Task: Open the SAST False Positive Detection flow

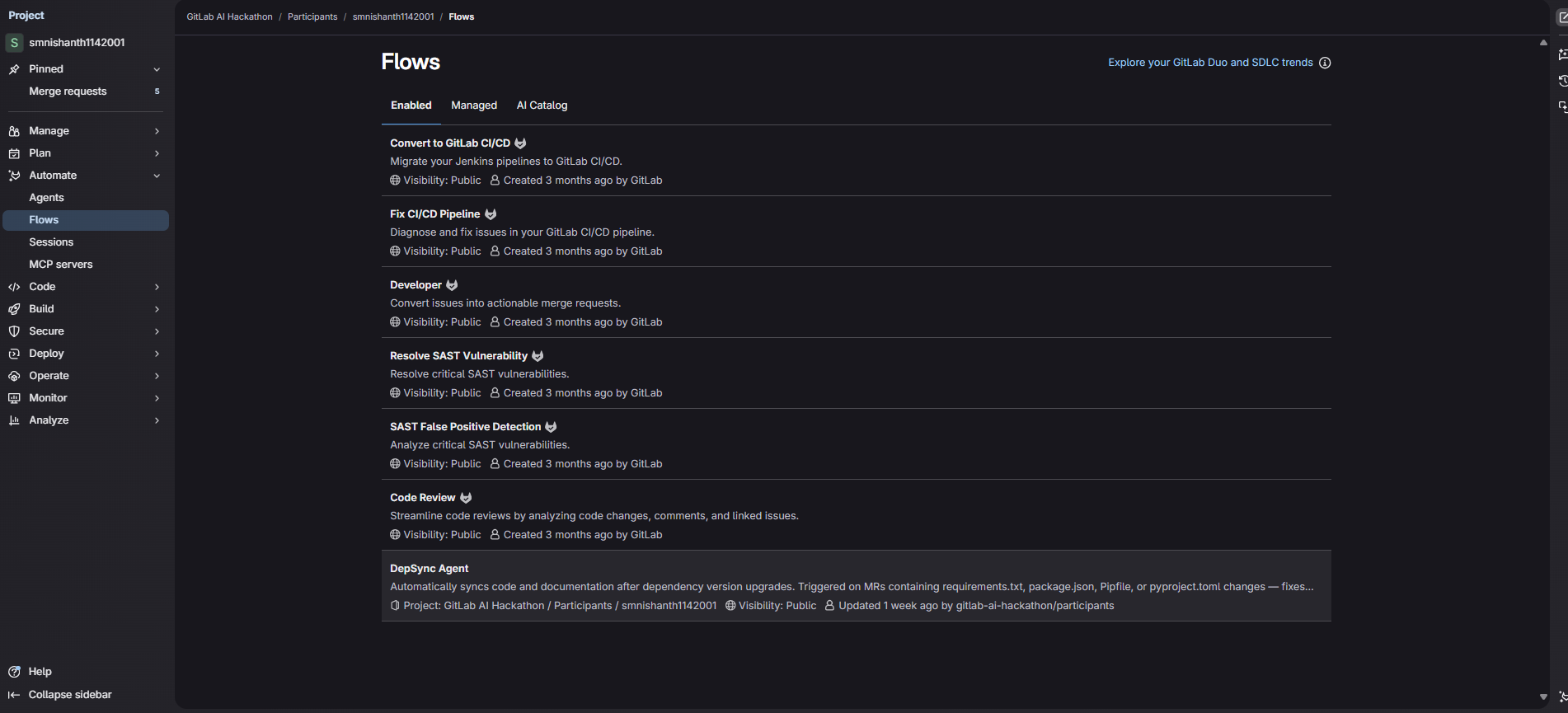Action: pos(465,427)
